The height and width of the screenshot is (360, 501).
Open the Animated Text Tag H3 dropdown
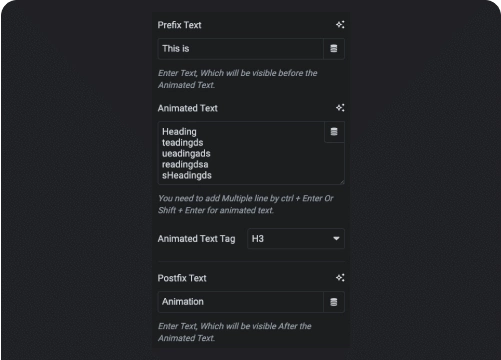click(x=296, y=239)
